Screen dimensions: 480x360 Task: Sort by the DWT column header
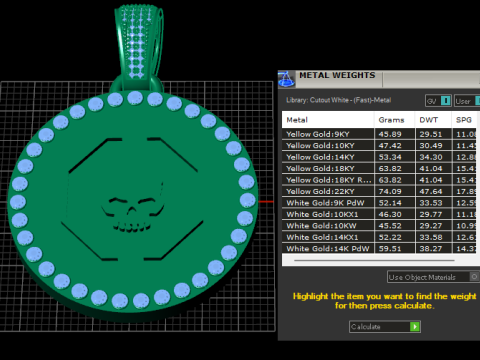click(x=433, y=120)
